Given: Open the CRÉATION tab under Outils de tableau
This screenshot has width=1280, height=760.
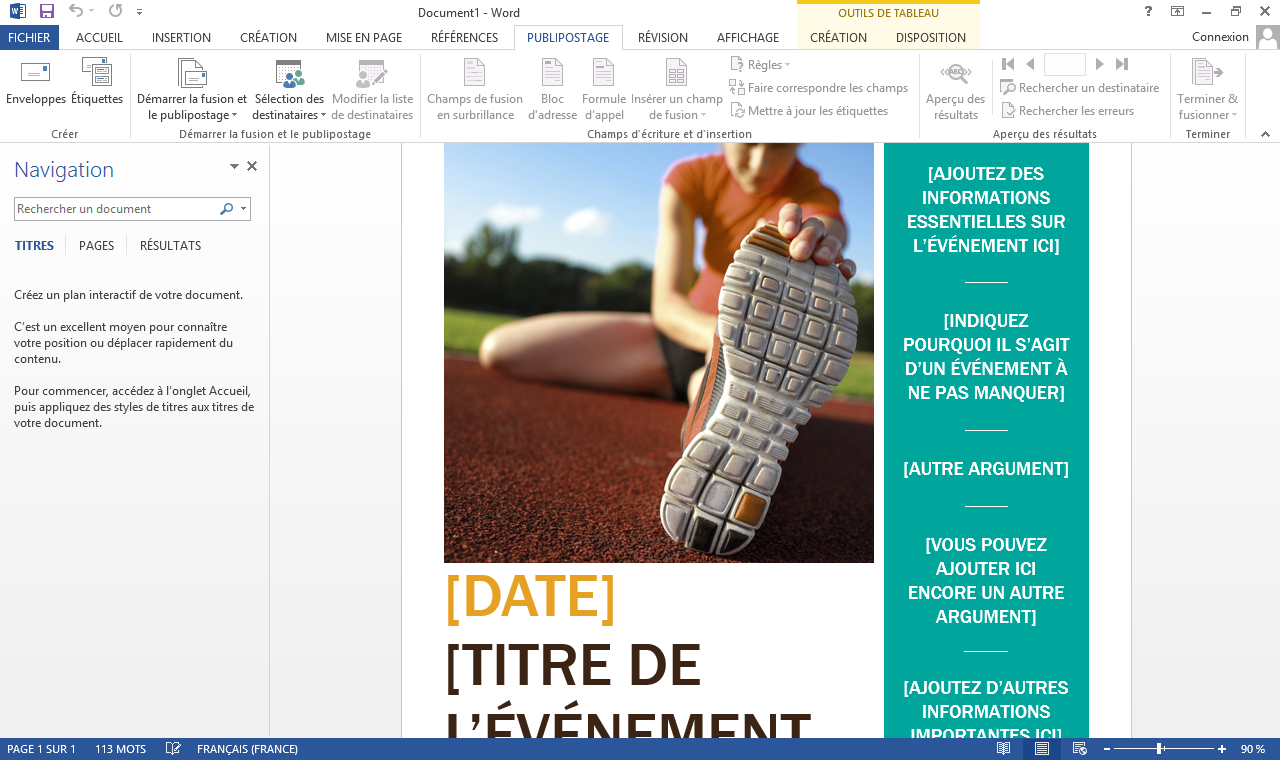Looking at the screenshot, I should (x=838, y=38).
